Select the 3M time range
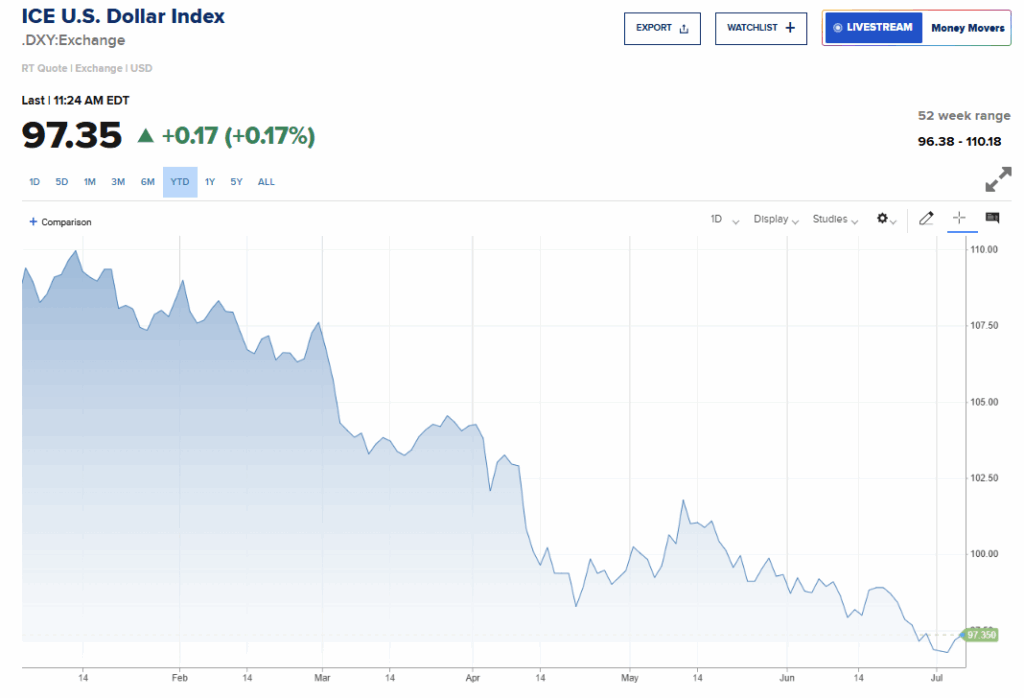The image size is (1024, 698). click(118, 182)
